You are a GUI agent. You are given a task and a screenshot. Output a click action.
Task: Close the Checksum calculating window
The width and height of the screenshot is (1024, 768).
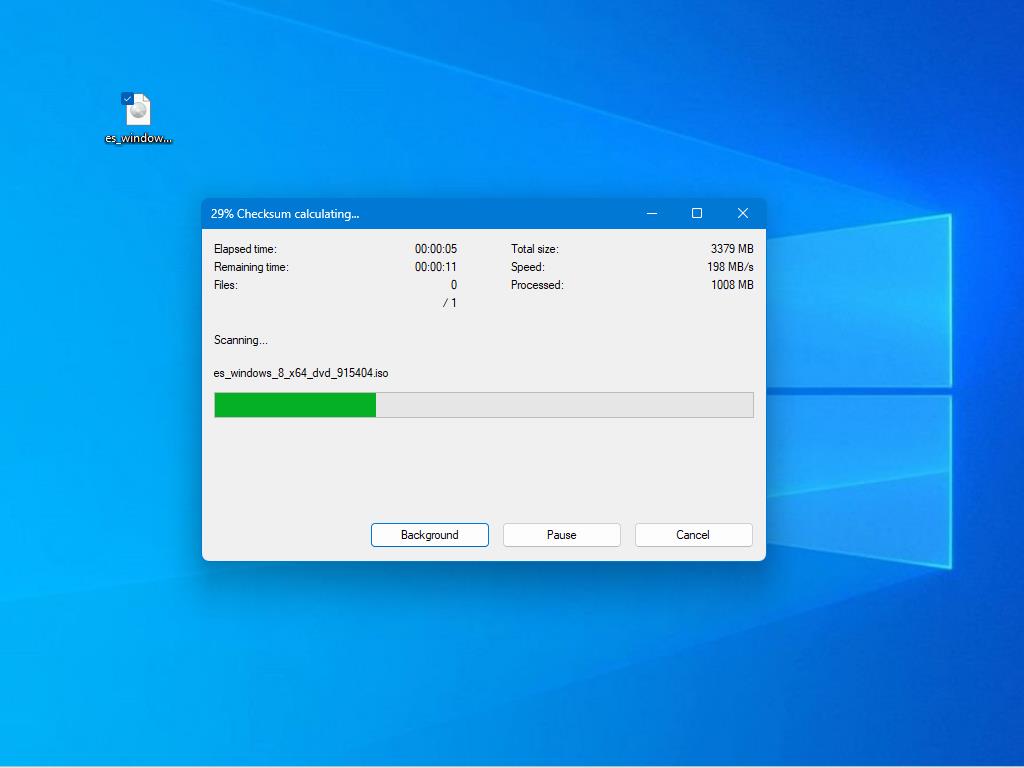(743, 214)
